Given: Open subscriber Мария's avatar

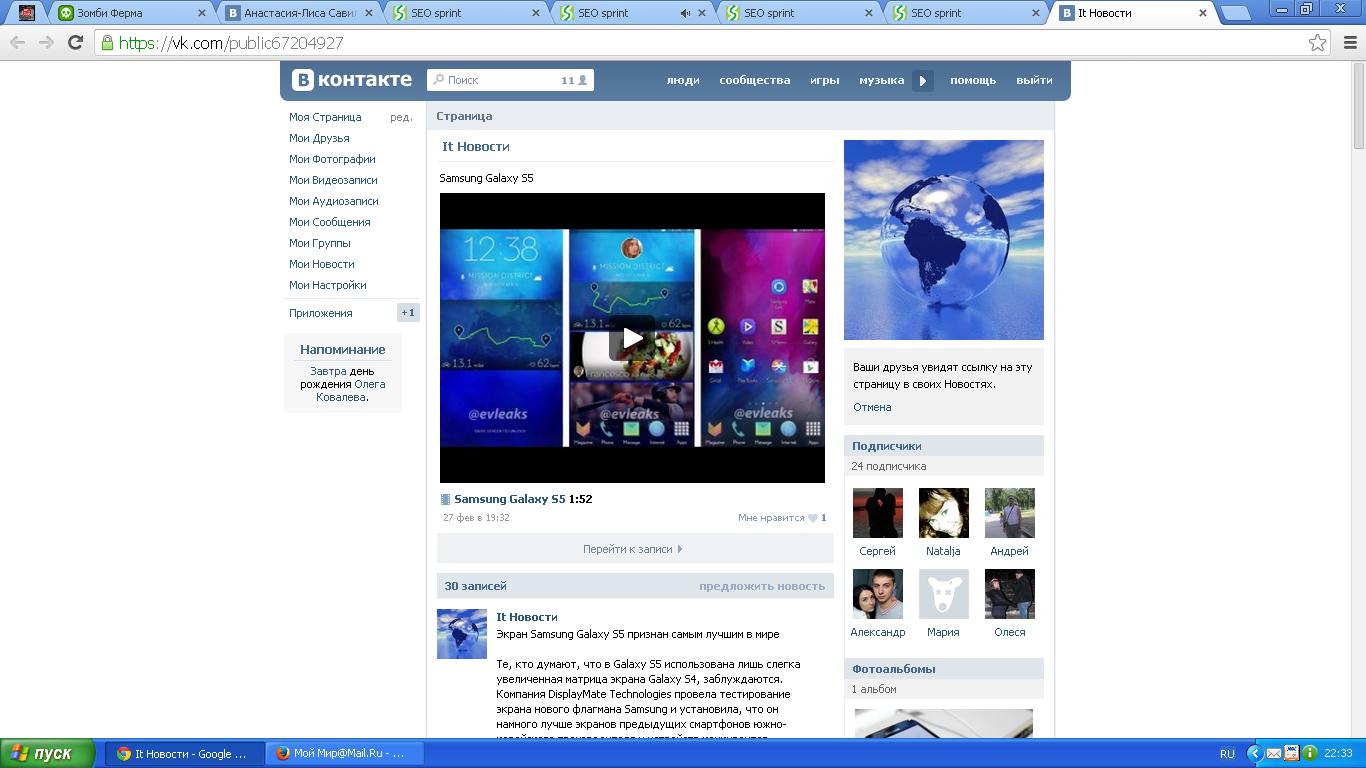Looking at the screenshot, I should coord(944,594).
